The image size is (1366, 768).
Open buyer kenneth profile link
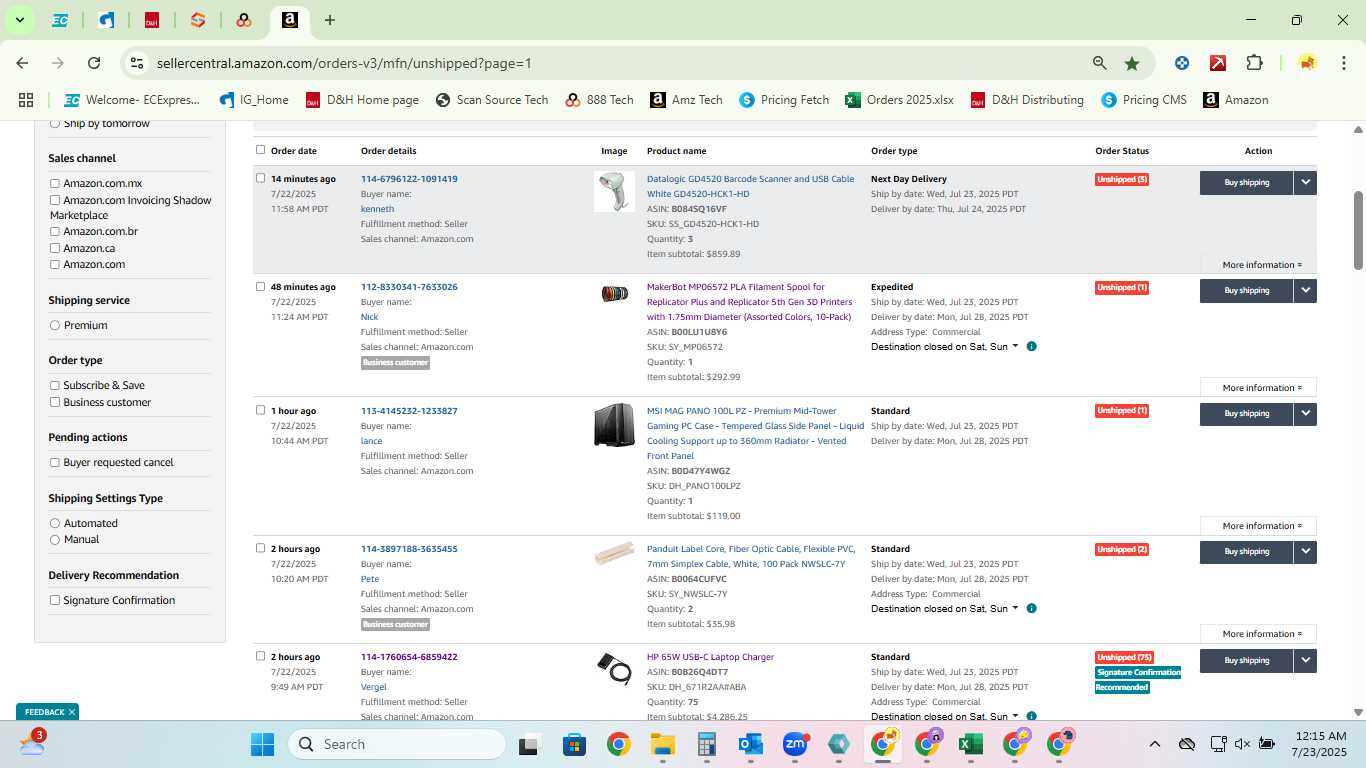tap(377, 209)
